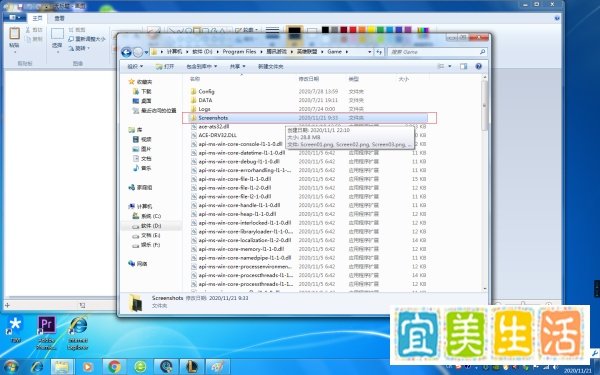This screenshot has width=600, height=375.
Task: Click Crop in Paint image group
Action: (77, 30)
